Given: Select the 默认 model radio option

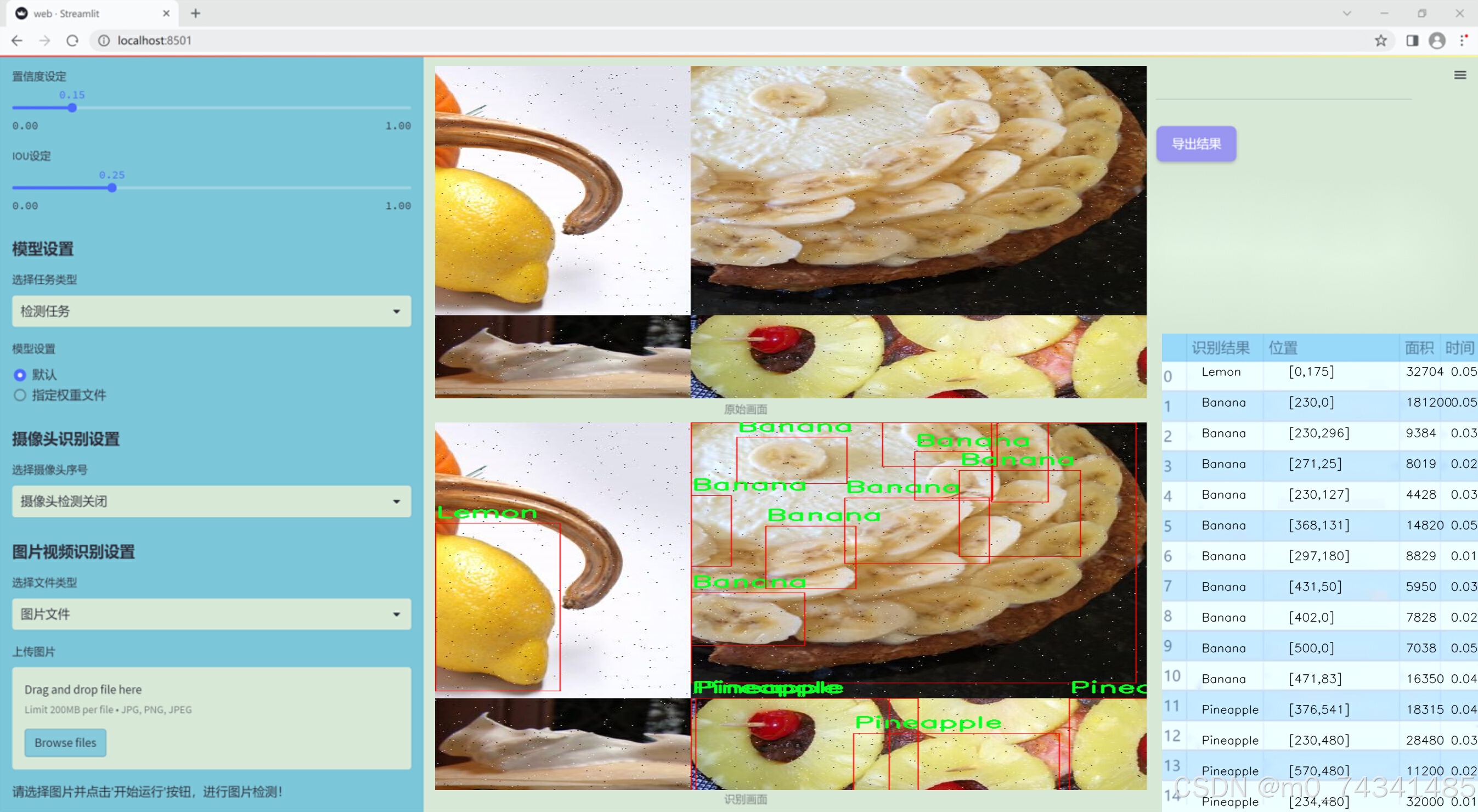Looking at the screenshot, I should [20, 375].
